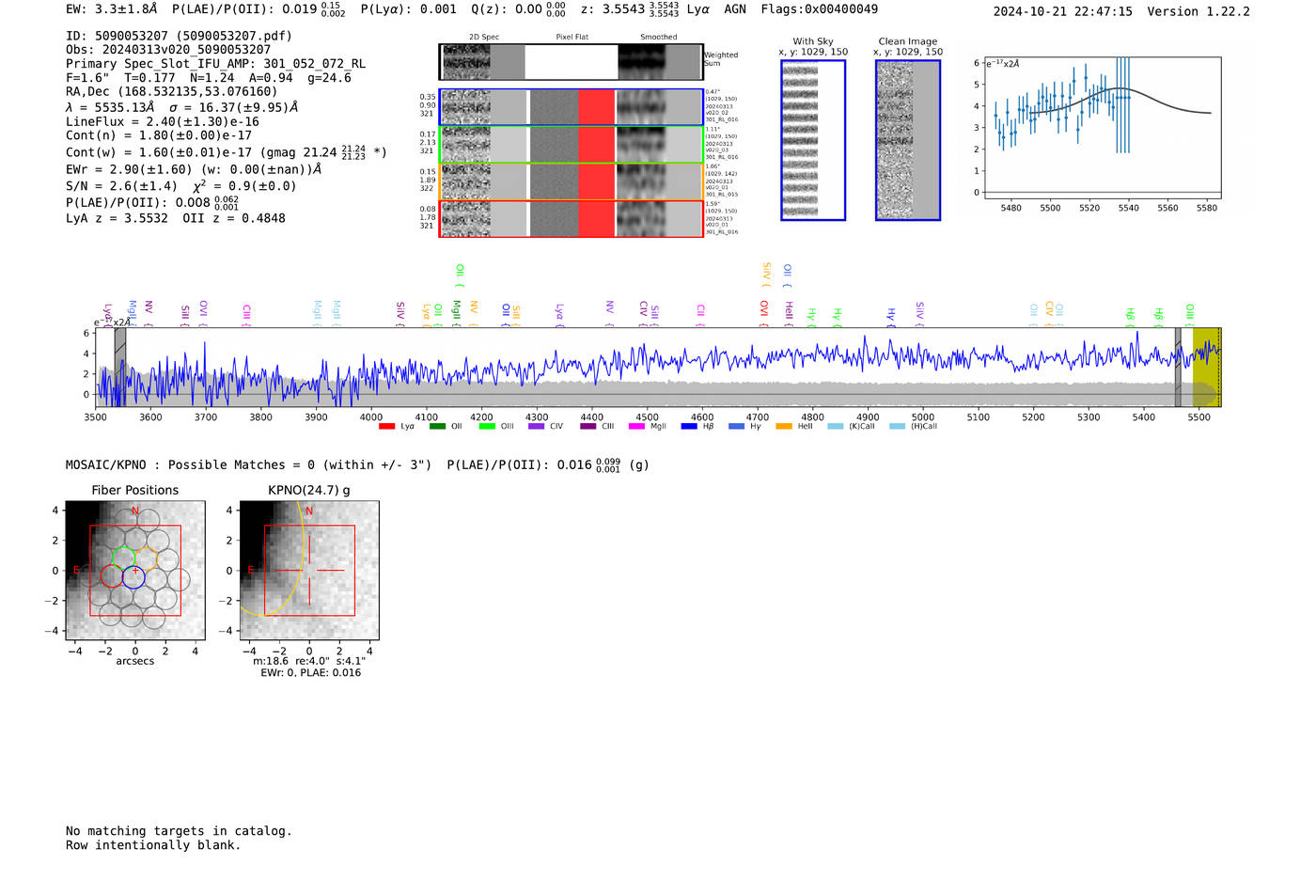
Task: Click the 'Cont(n) = 1.80(±0.00)e-17' line
Action: (x=159, y=135)
